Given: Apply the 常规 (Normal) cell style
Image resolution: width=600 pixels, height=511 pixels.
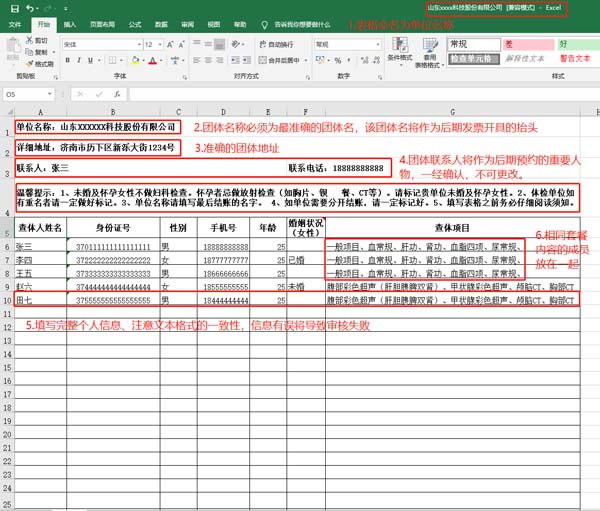Looking at the screenshot, I should coord(474,44).
